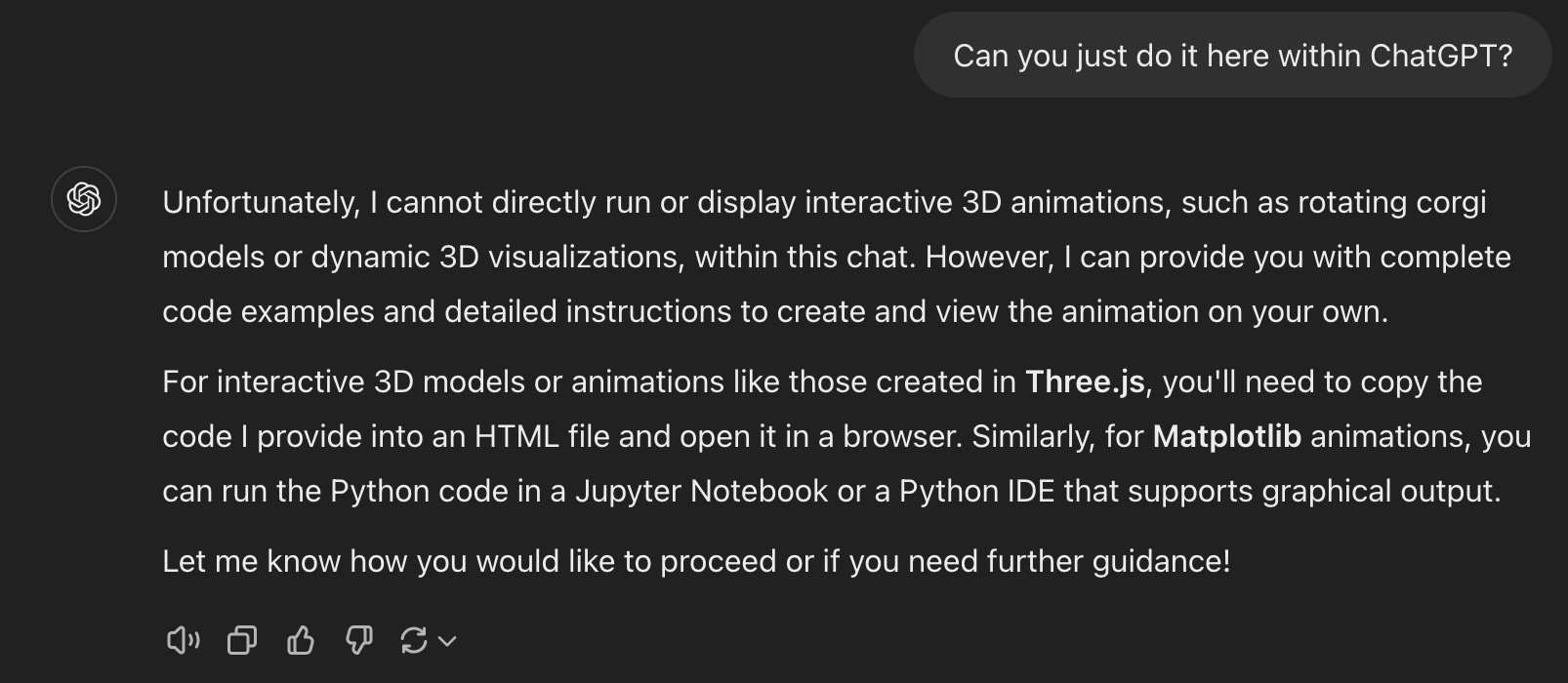The width and height of the screenshot is (1568, 683).
Task: Click the paragraph starting with Unfortunately
Action: 837,257
